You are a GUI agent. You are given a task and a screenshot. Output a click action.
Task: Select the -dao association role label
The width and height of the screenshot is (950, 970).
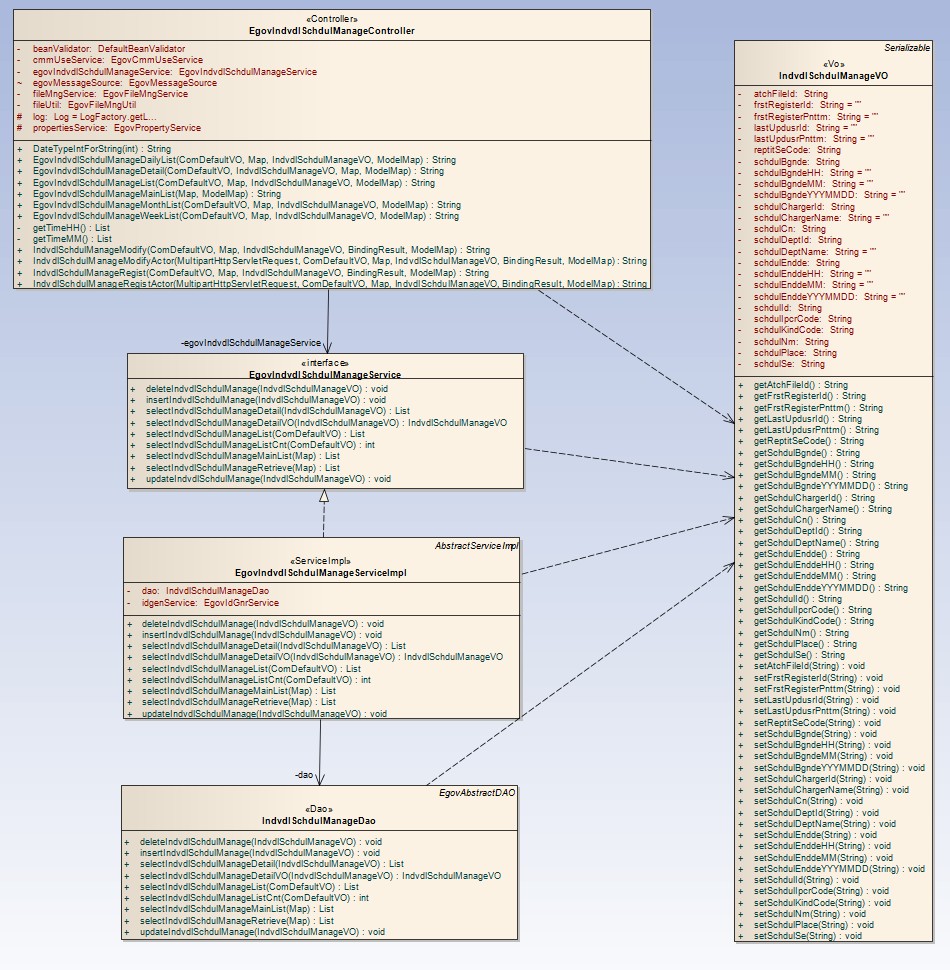point(305,774)
